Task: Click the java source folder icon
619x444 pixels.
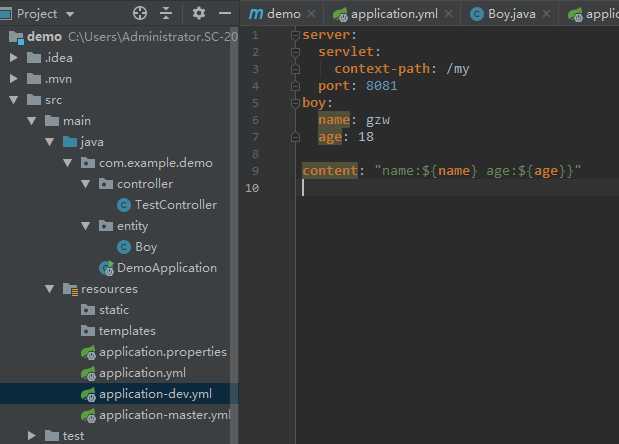Action: pyautogui.click(x=70, y=142)
